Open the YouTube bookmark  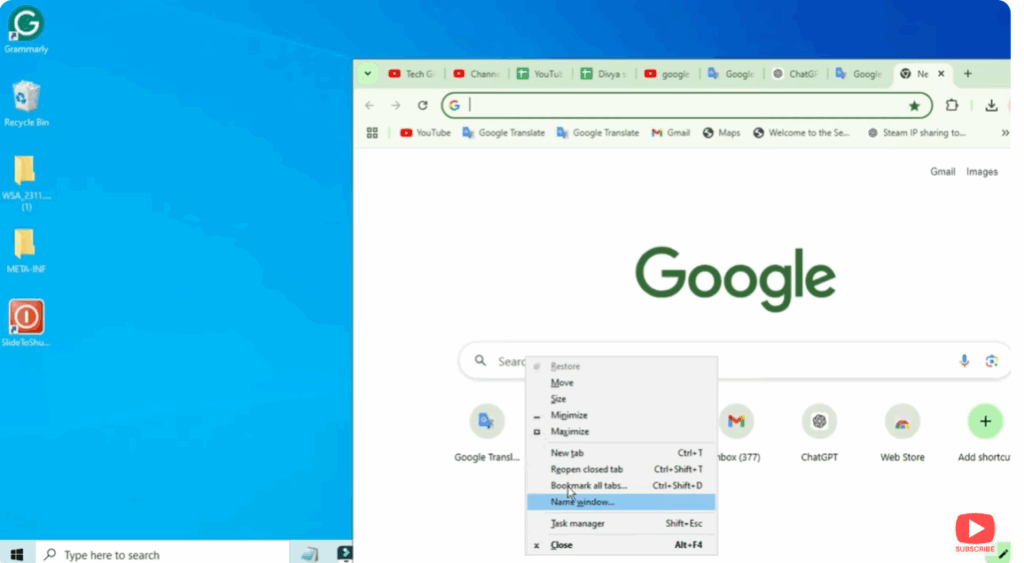(x=425, y=133)
